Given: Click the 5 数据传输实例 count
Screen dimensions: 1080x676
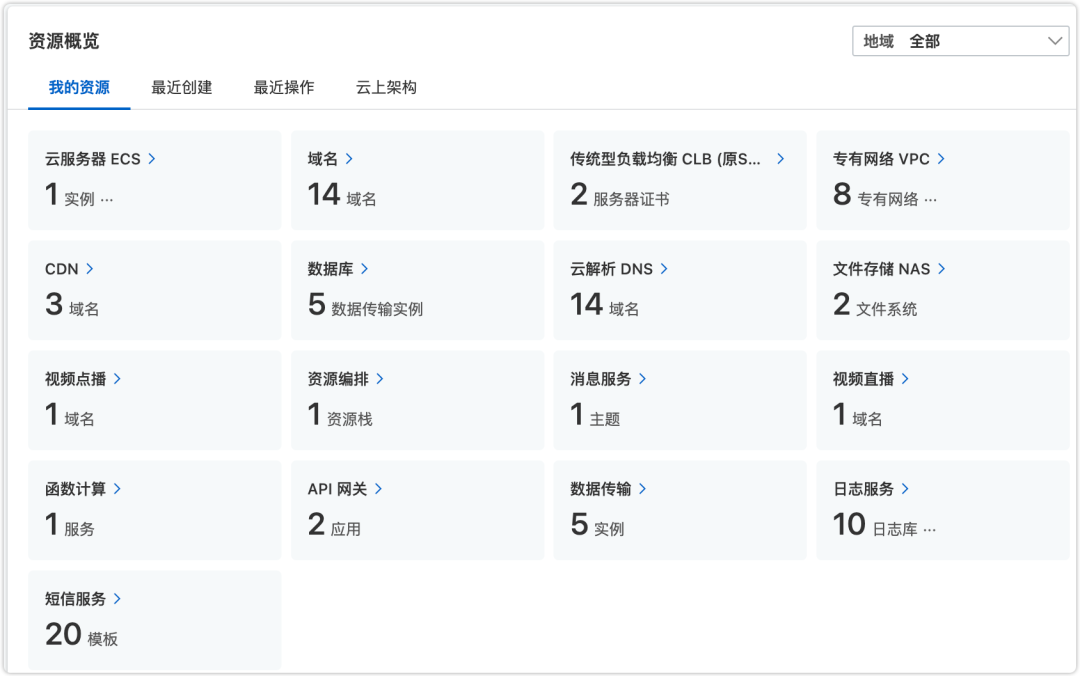Looking at the screenshot, I should pos(365,305).
